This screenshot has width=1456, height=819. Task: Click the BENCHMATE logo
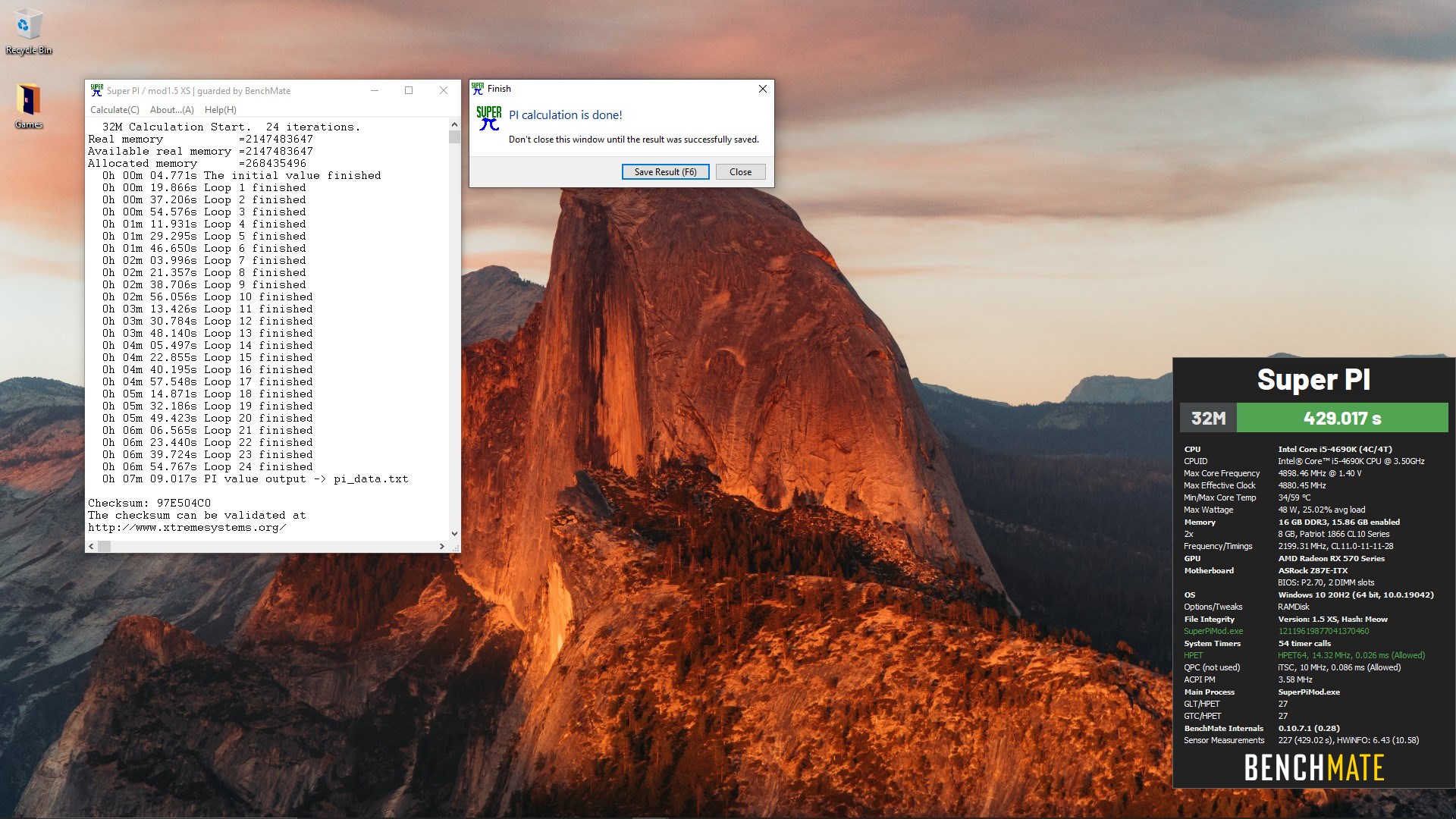(x=1313, y=767)
